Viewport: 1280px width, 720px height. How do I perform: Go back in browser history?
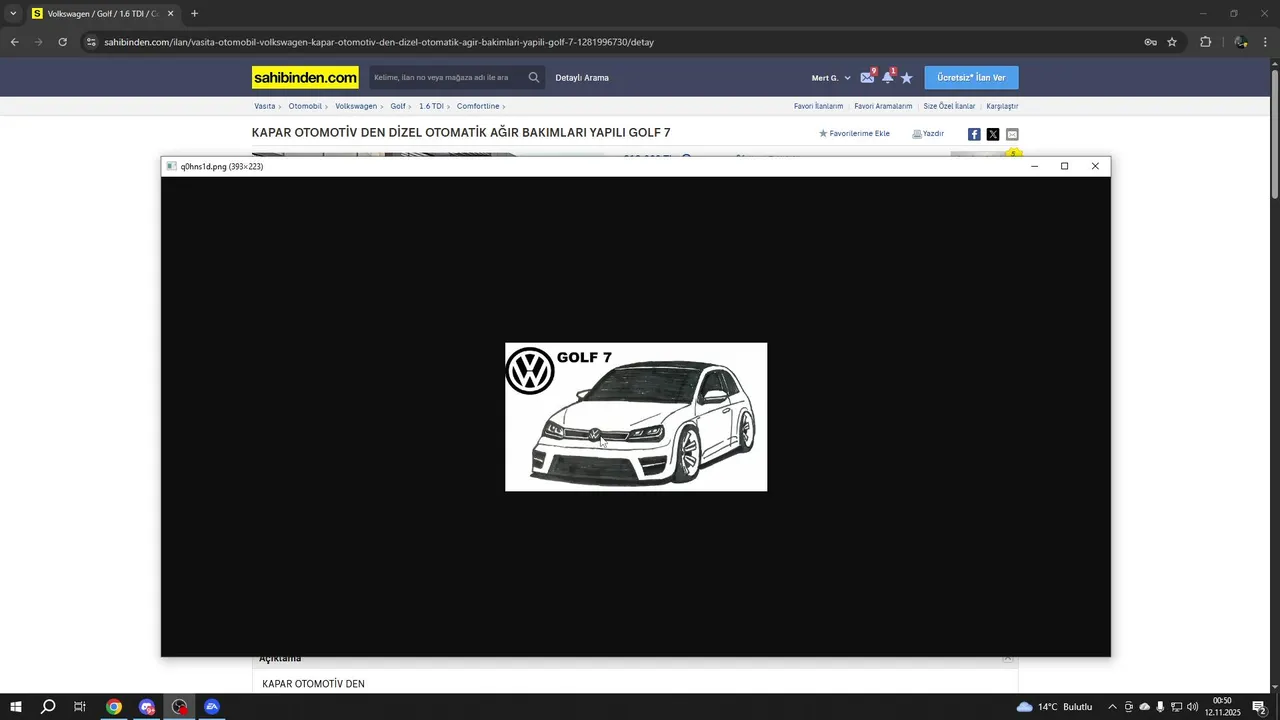tap(14, 42)
